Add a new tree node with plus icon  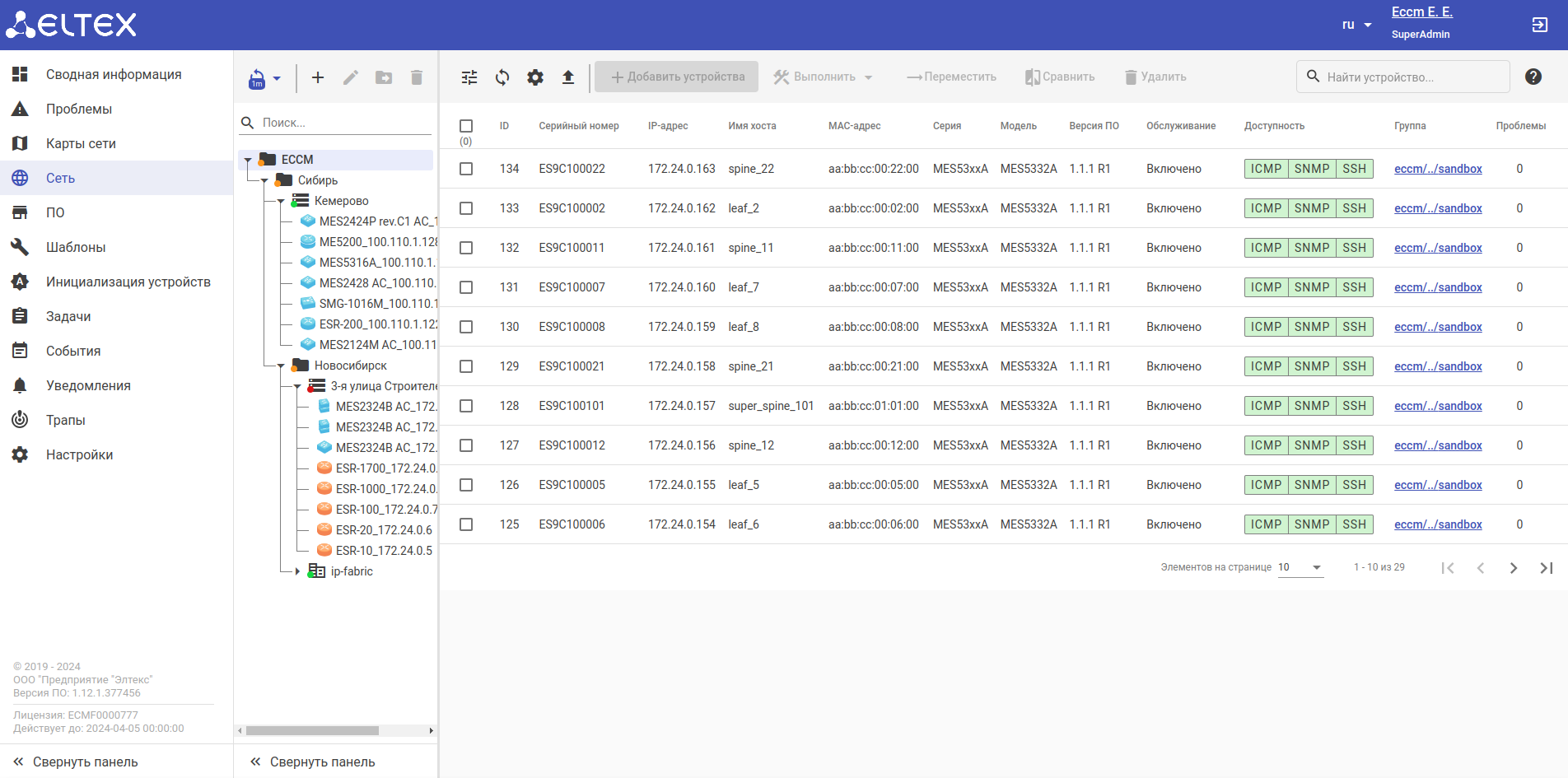(318, 77)
